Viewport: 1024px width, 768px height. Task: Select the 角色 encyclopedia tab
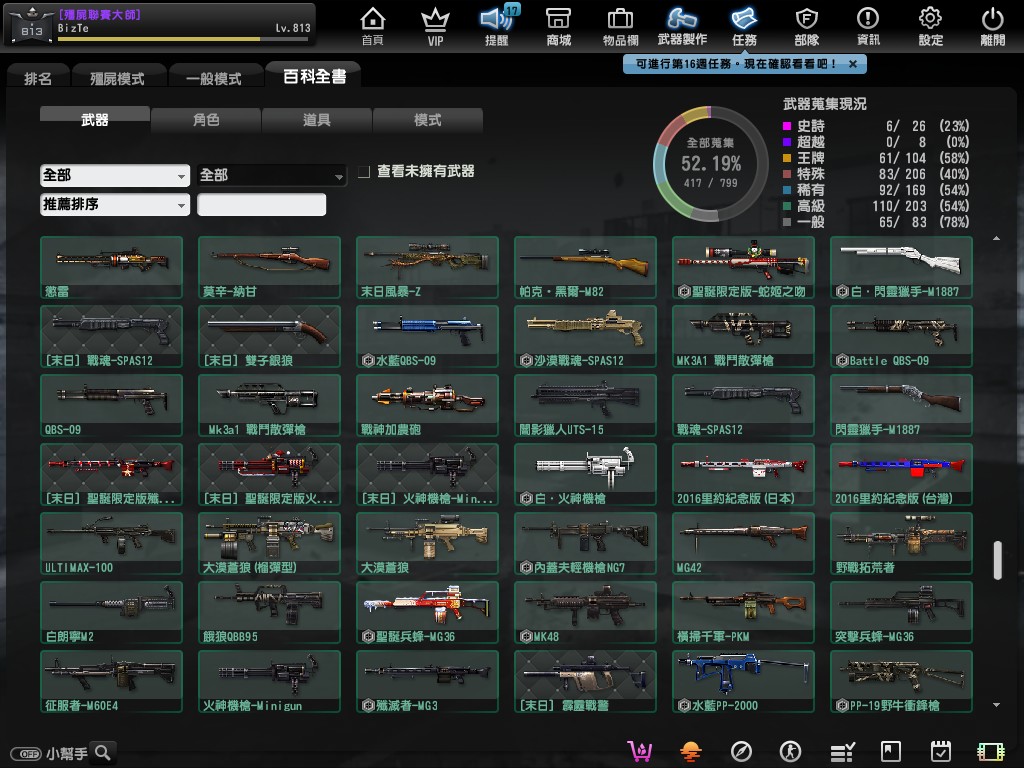tap(206, 120)
